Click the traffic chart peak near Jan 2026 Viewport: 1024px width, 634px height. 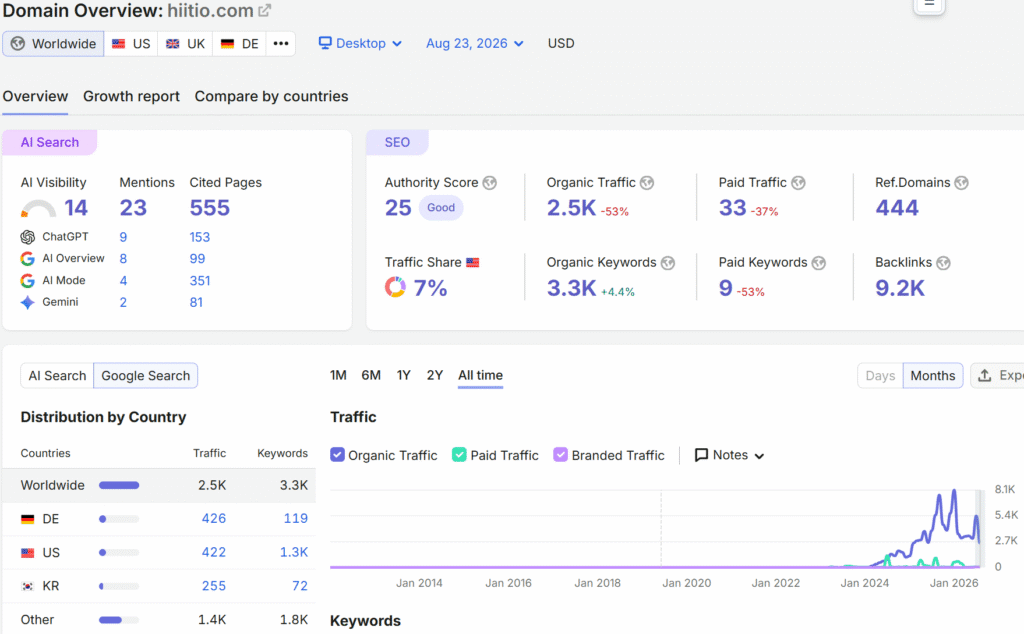click(x=954, y=491)
